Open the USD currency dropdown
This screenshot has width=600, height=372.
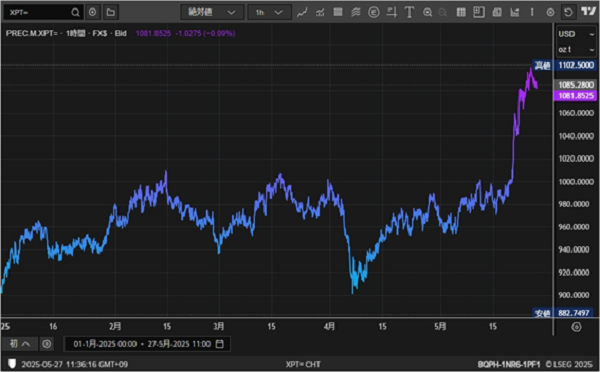pos(576,34)
